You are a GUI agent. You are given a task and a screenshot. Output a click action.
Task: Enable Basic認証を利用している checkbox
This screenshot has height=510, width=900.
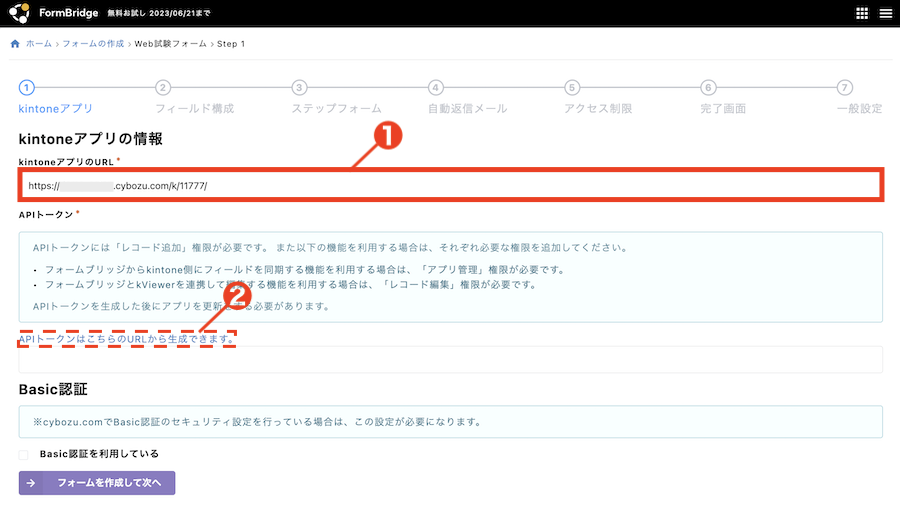24,454
